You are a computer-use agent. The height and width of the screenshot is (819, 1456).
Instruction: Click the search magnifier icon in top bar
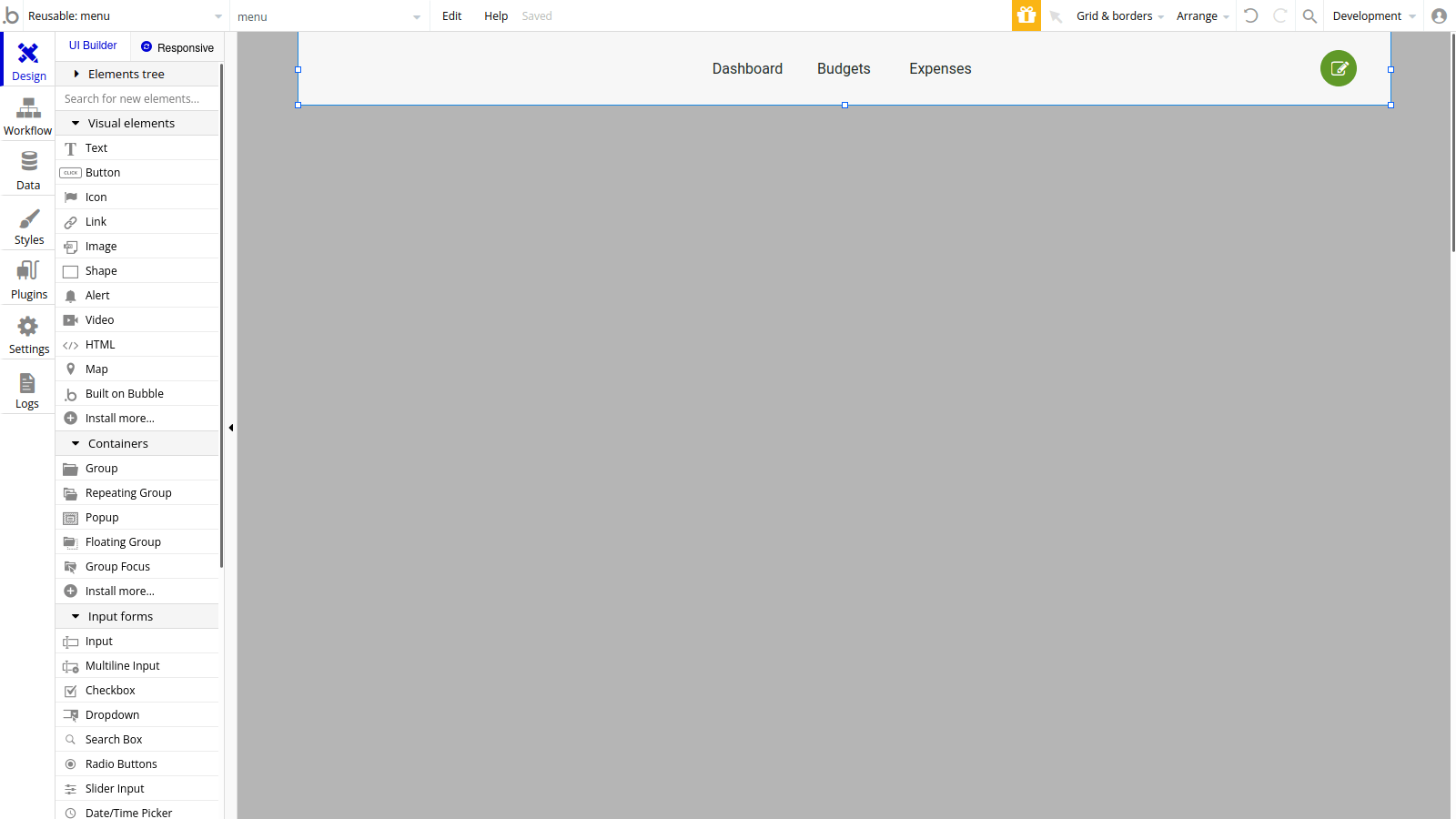(x=1309, y=16)
